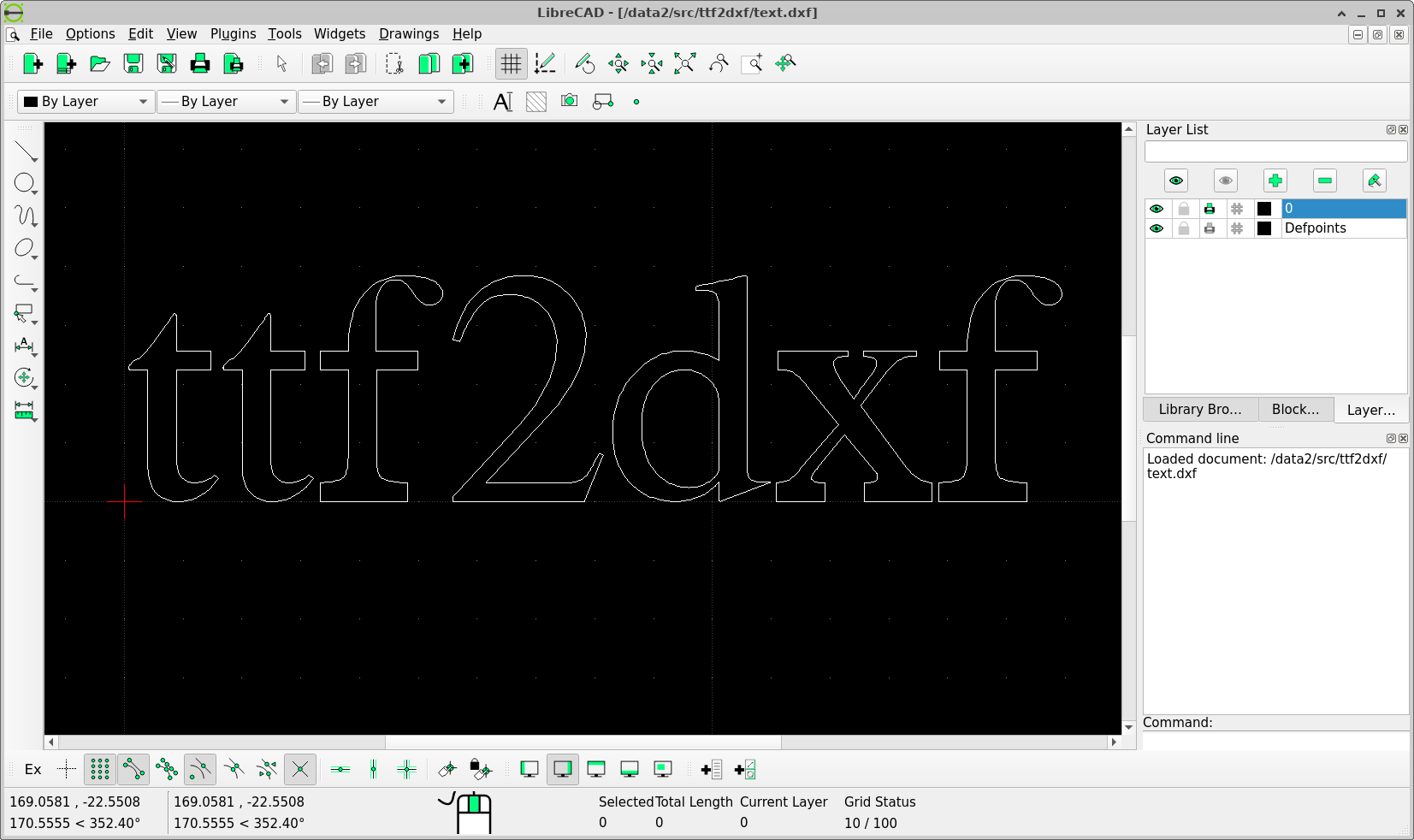The image size is (1414, 840).
Task: Select the Curve tool in the left toolbar
Action: tap(25, 216)
